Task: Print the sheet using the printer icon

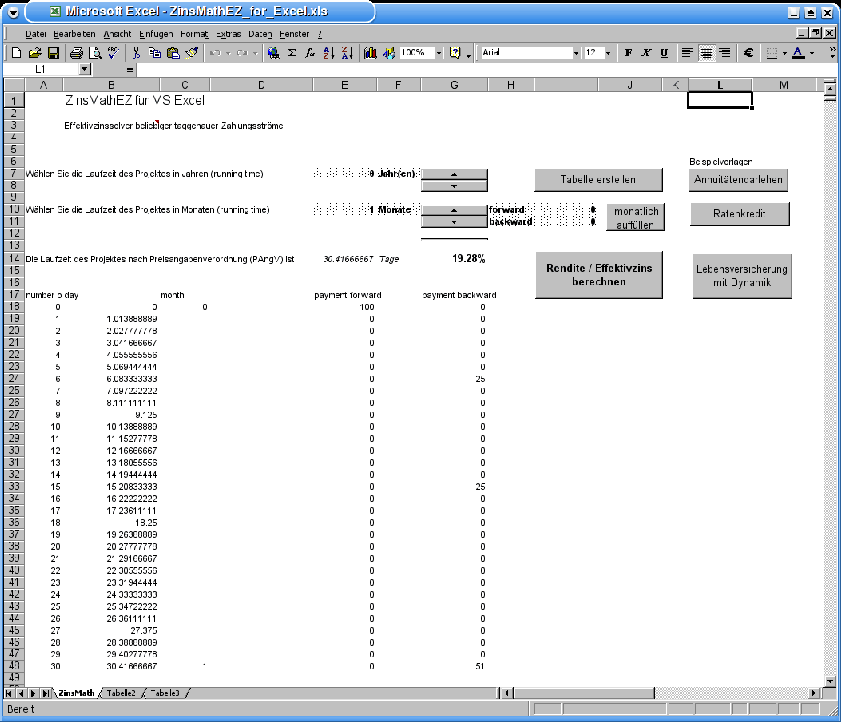Action: 77,53
